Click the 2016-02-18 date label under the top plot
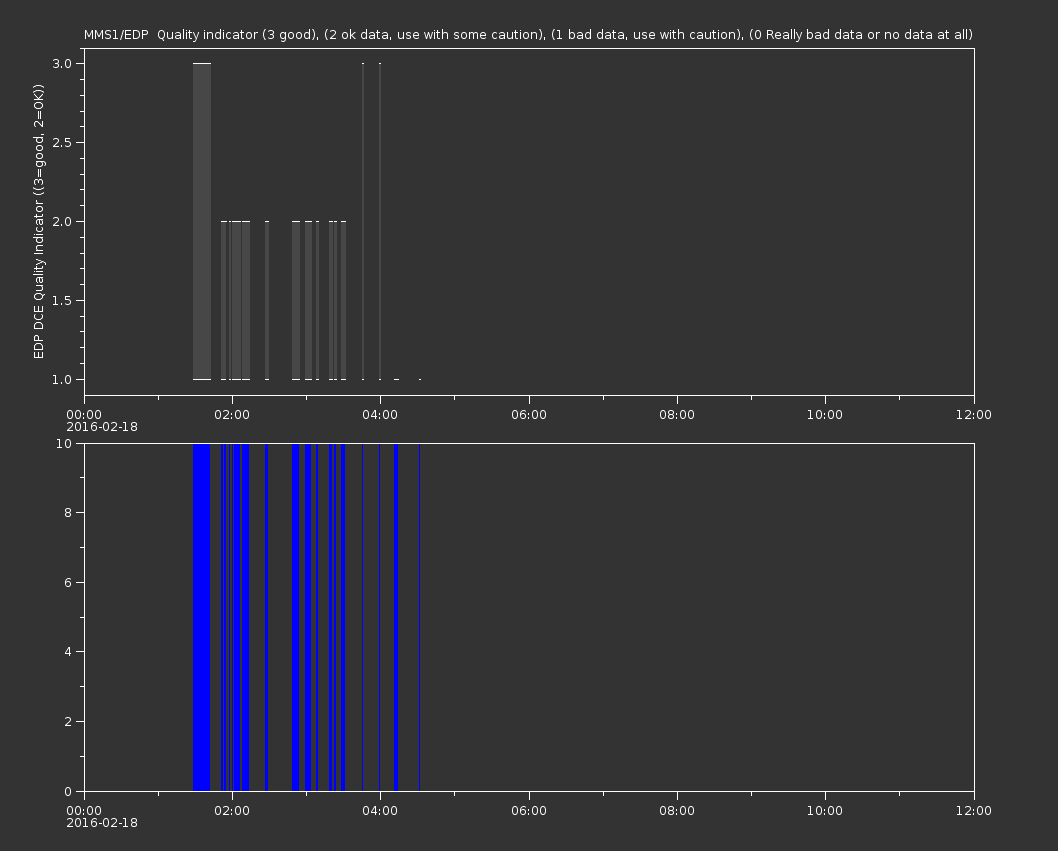 (102, 427)
